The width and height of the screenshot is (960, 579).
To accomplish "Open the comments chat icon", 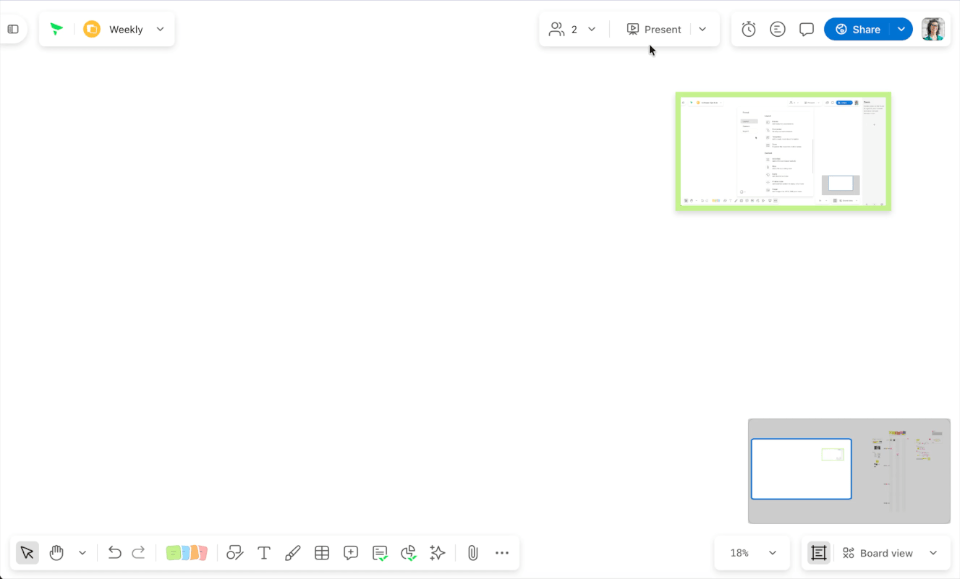I will (x=806, y=29).
